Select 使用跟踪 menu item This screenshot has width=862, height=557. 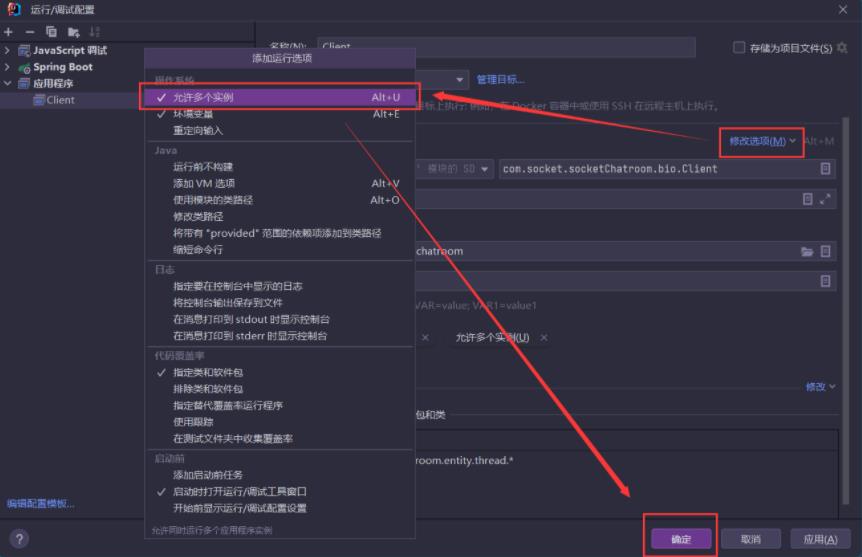coord(279,422)
